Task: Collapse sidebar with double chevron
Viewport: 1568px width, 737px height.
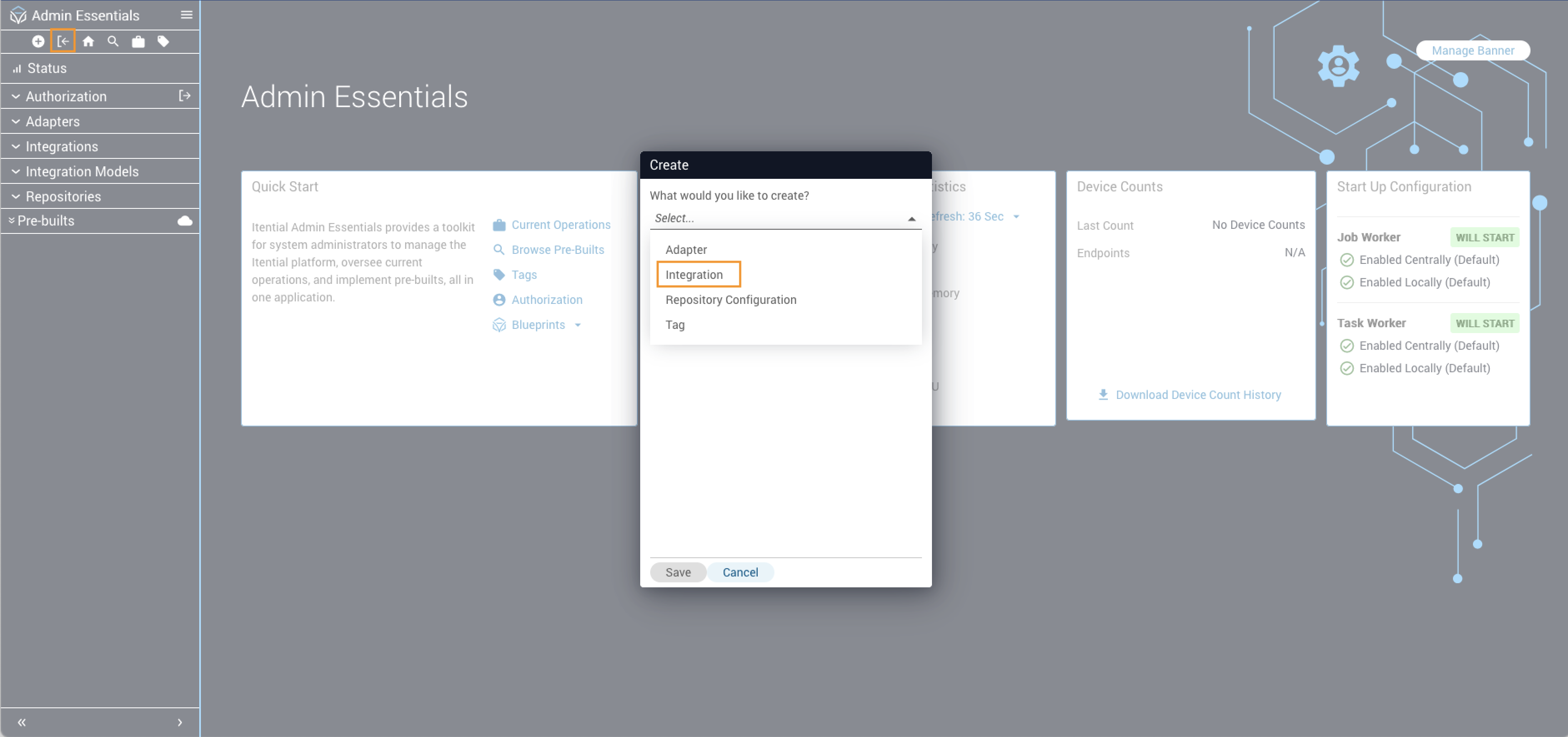Action: (22, 722)
